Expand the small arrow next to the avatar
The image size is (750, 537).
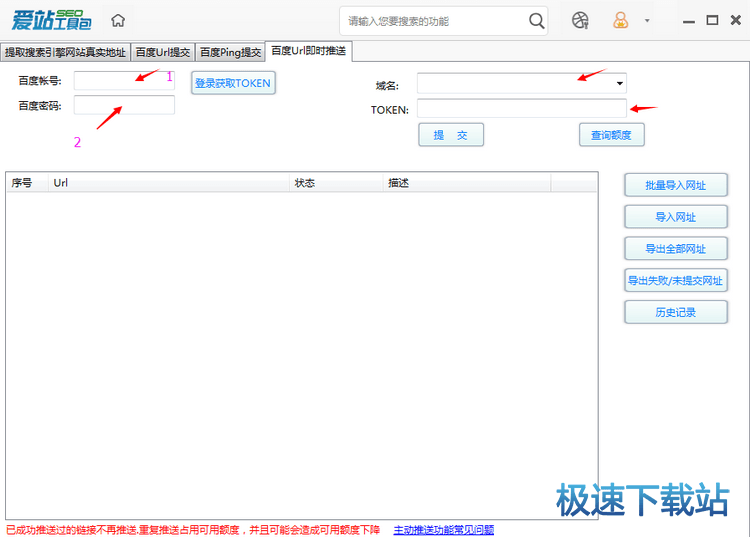647,21
